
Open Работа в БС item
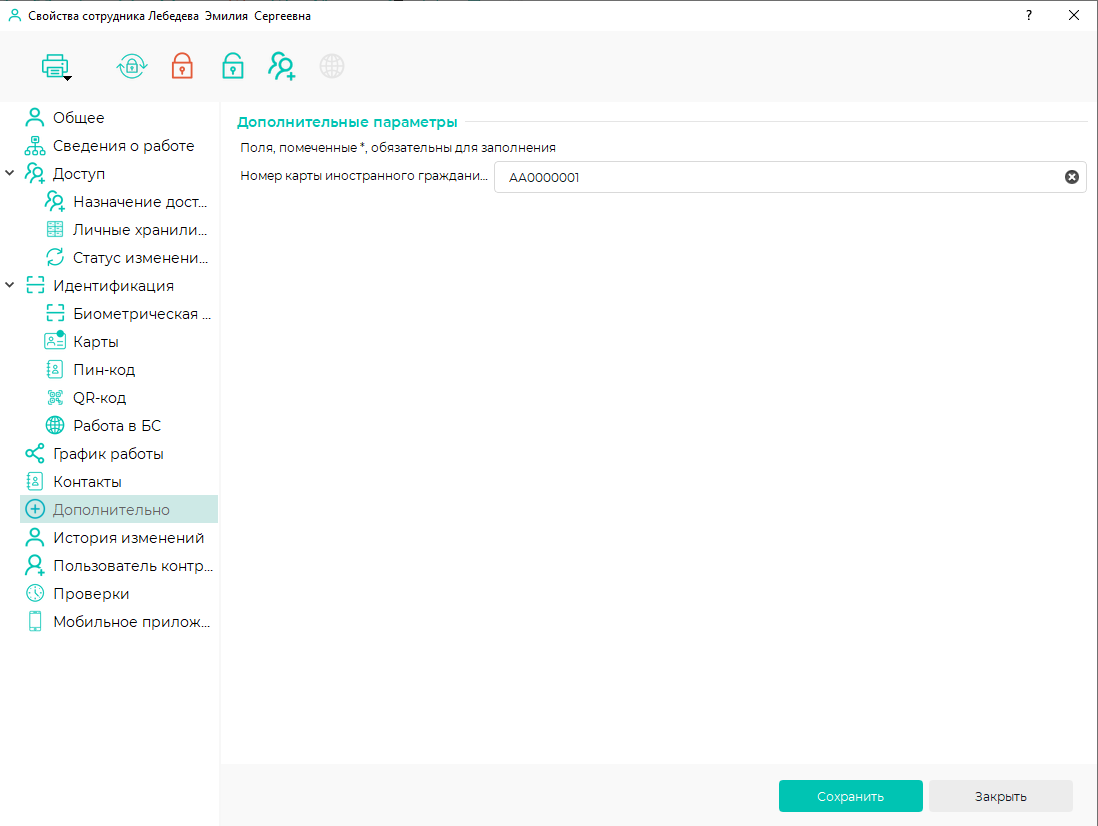tap(116, 426)
